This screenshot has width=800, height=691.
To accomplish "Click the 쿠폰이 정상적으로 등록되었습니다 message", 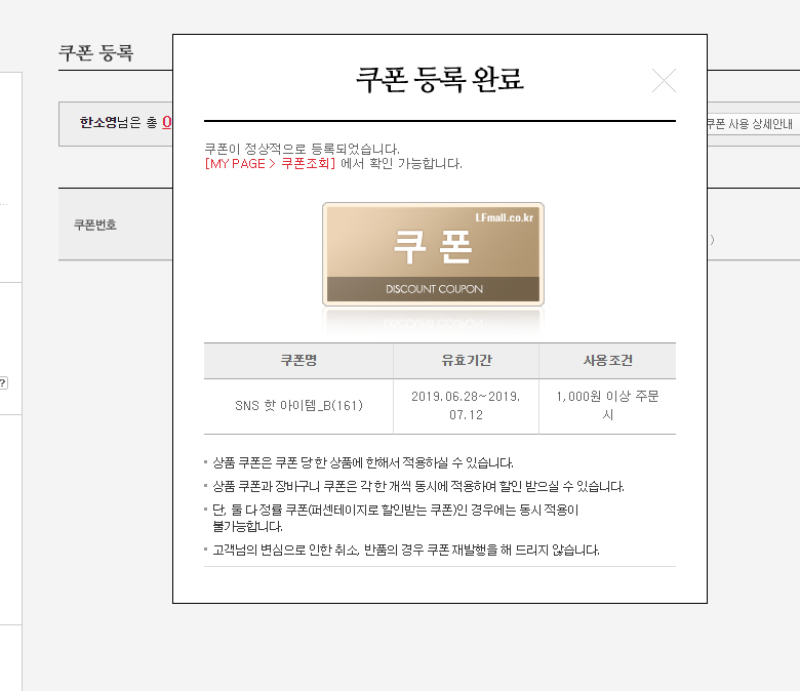I will point(302,148).
